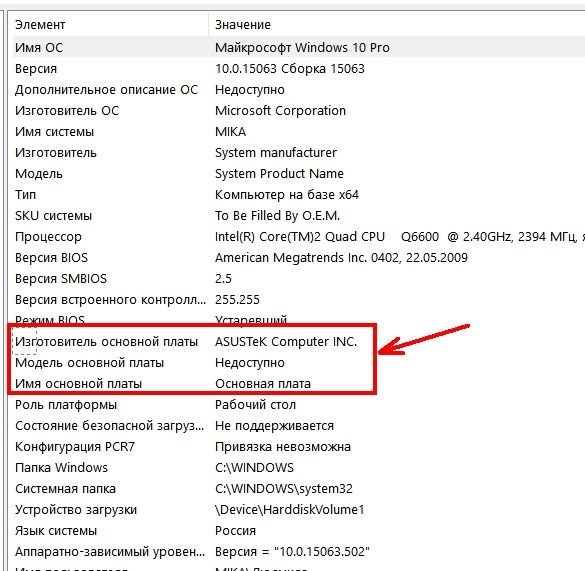
Task: Select the 'Язык системы' Россия row
Action: click(x=298, y=530)
